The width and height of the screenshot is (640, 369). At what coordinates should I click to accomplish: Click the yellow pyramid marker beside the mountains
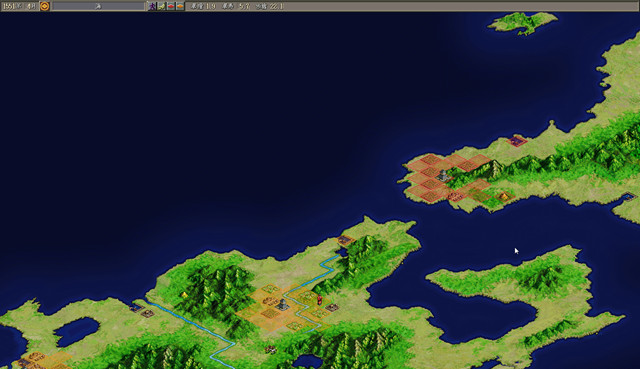click(184, 294)
